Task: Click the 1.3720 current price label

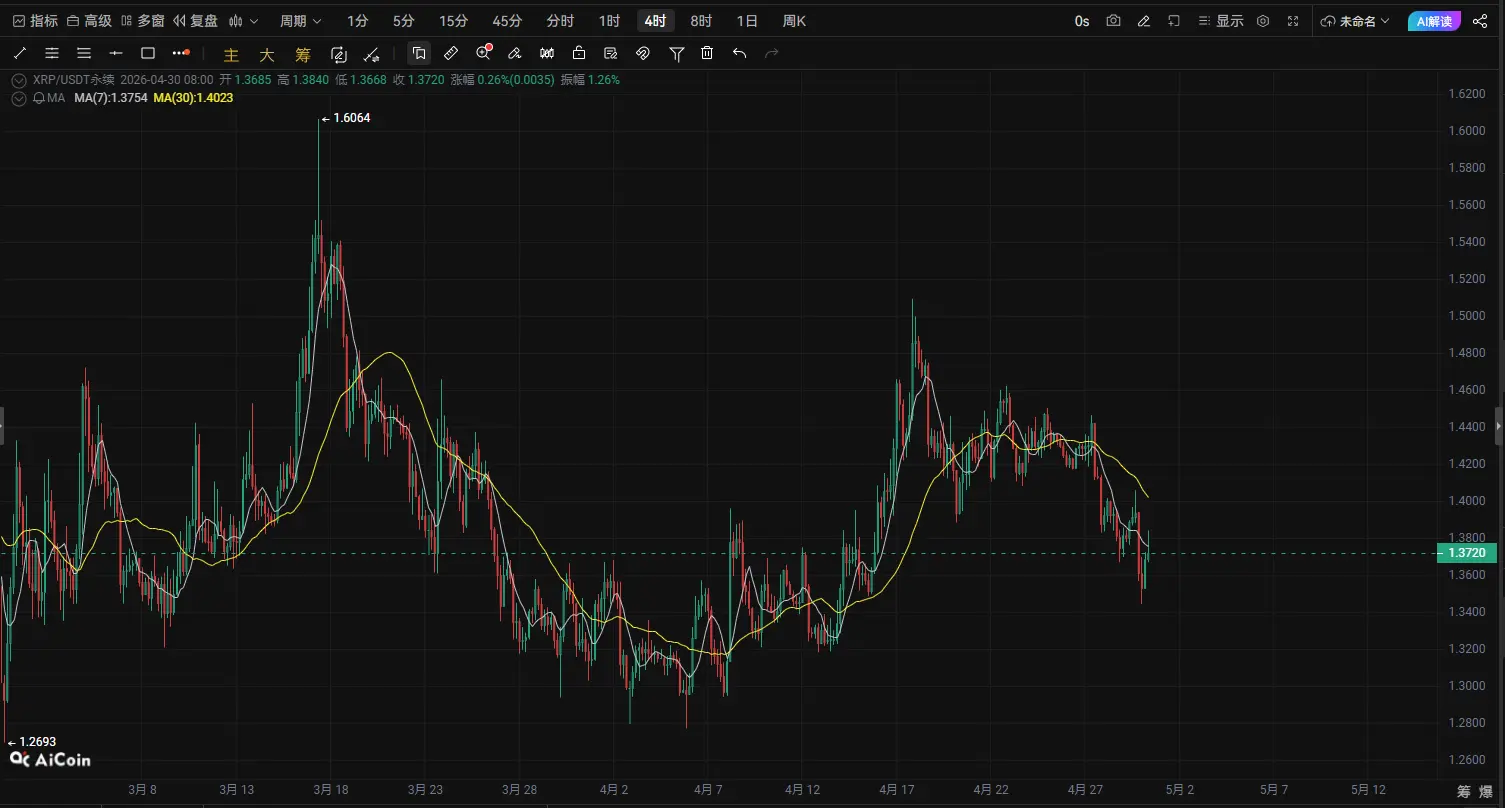Action: pyautogui.click(x=1467, y=553)
